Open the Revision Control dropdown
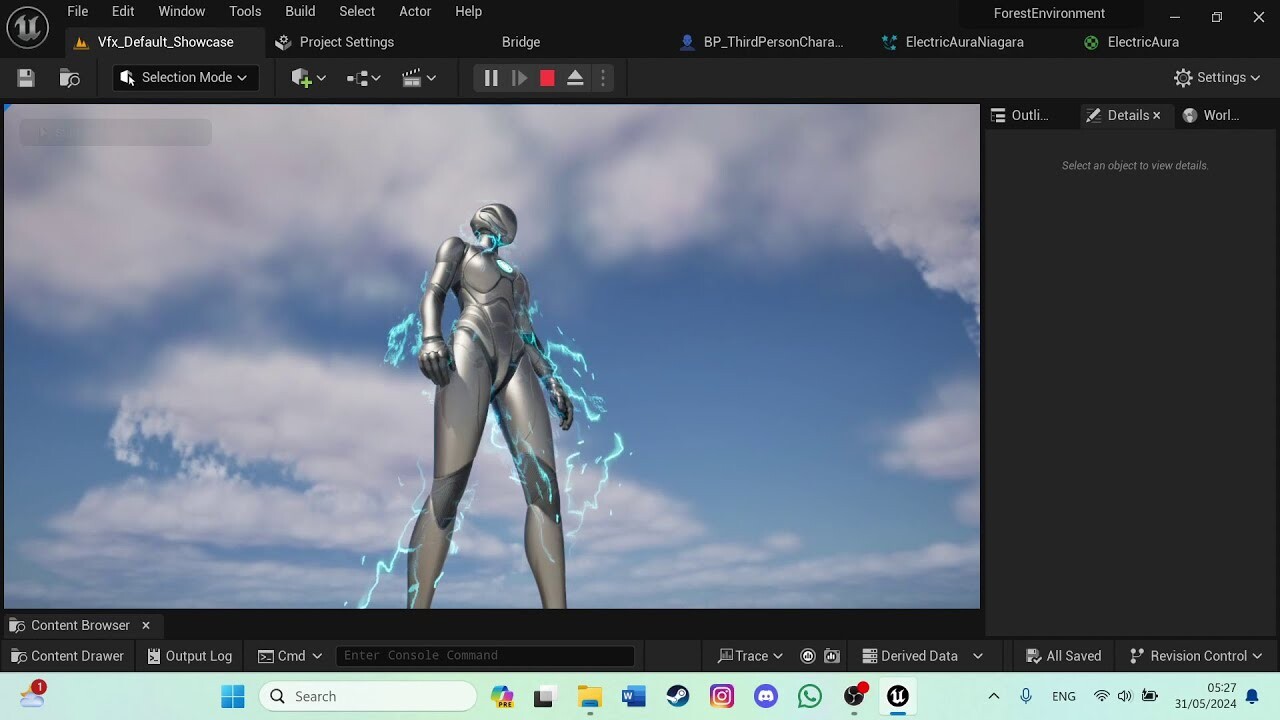The width and height of the screenshot is (1280, 720). point(1195,655)
